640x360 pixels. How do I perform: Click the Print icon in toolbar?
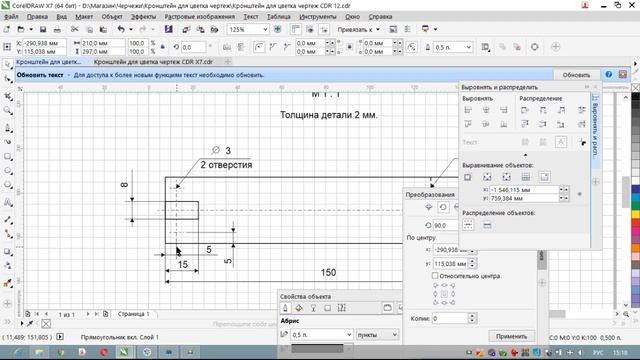[57, 29]
